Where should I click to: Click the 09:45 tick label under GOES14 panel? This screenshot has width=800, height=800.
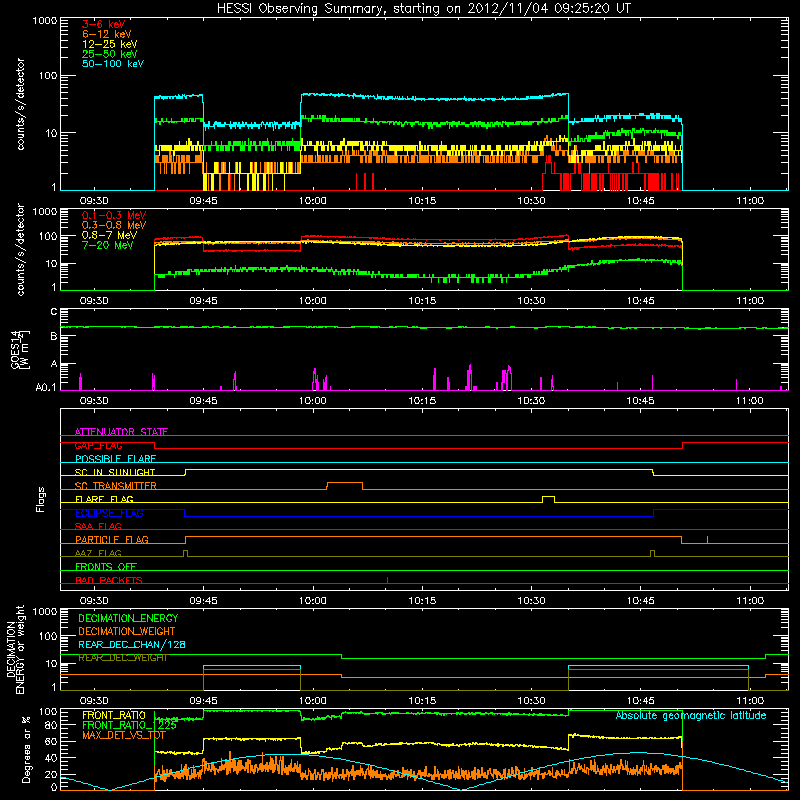[x=204, y=401]
